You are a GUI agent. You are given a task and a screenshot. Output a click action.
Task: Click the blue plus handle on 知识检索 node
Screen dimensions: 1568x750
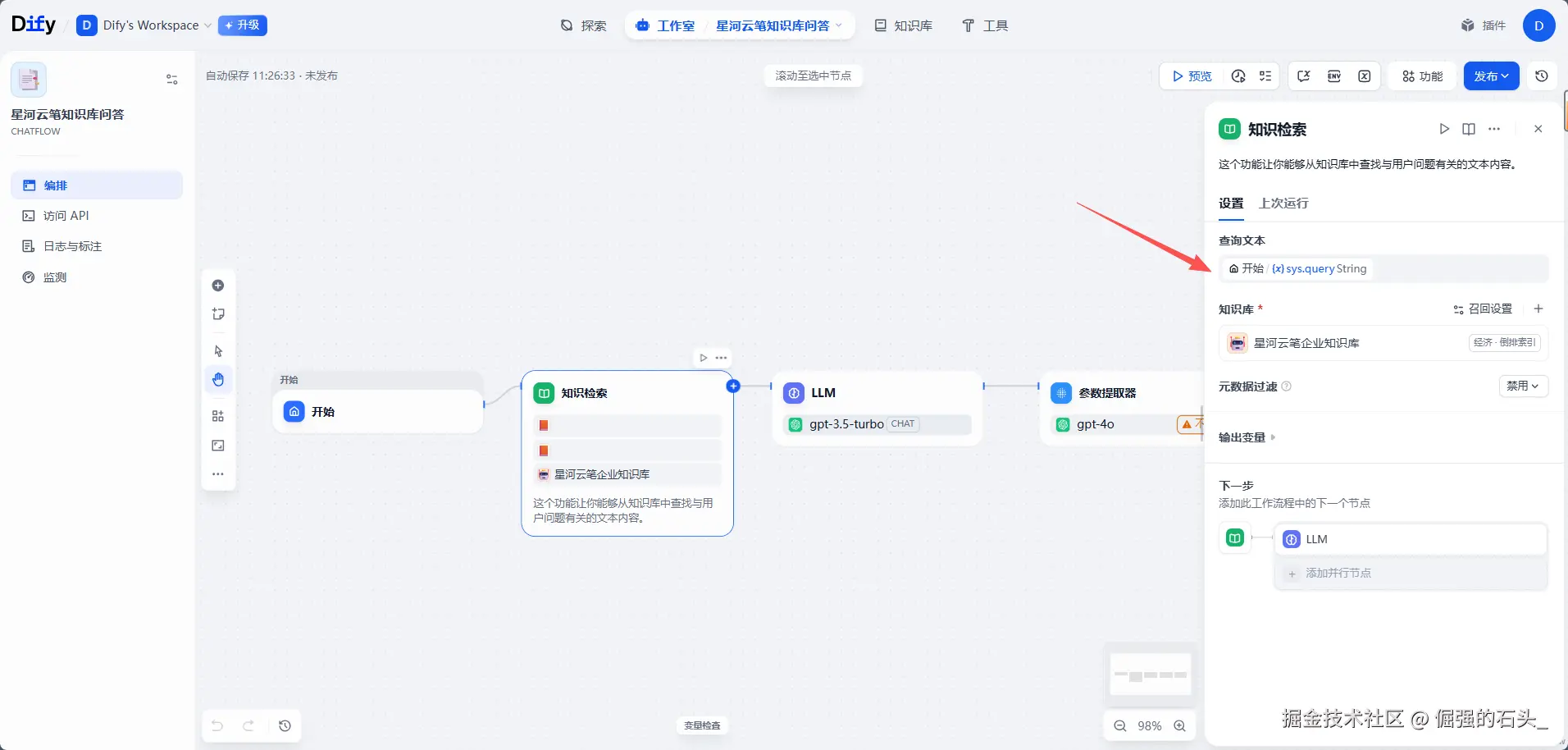[x=733, y=386]
